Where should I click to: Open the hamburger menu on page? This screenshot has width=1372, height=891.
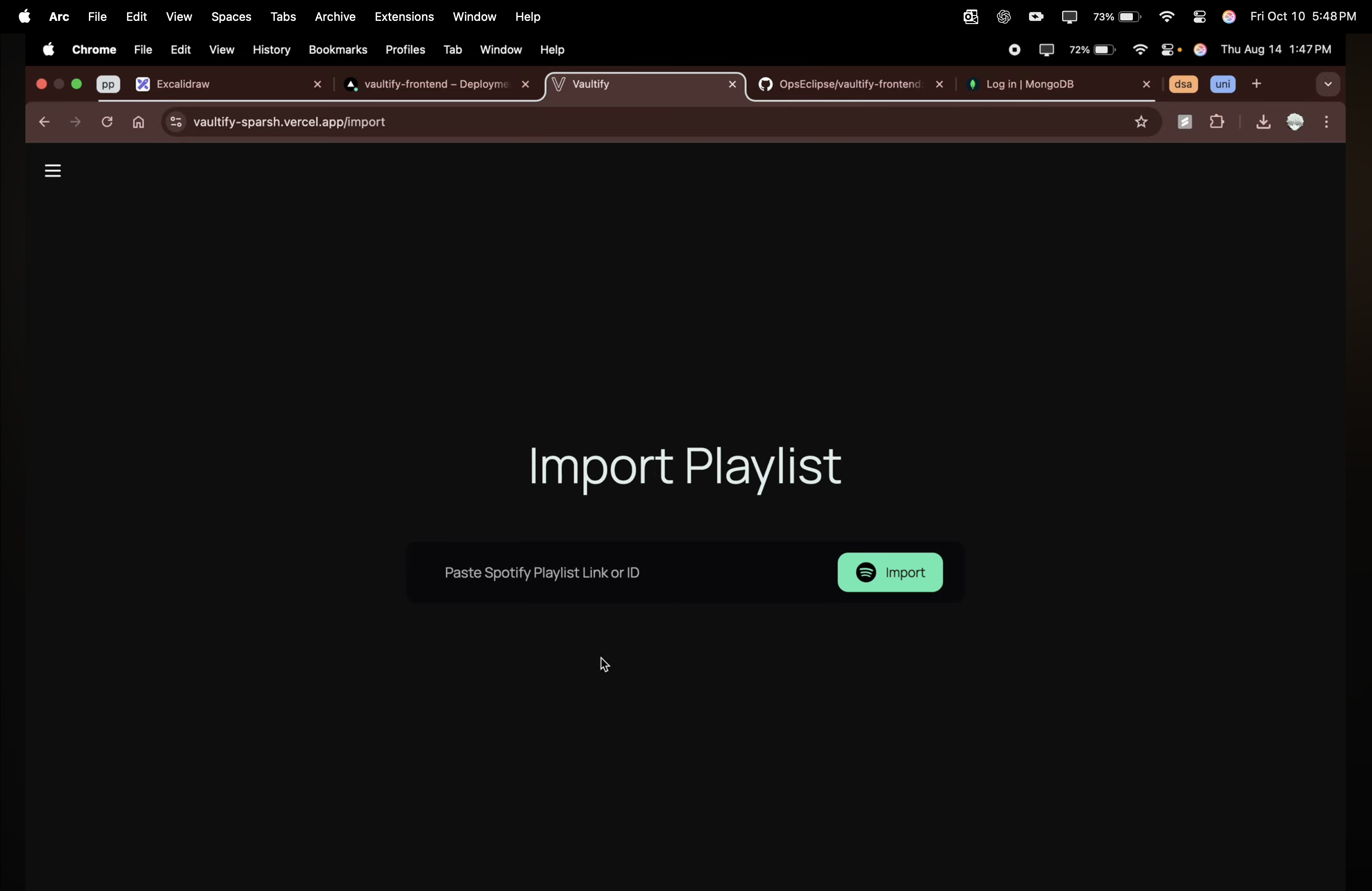pyautogui.click(x=53, y=171)
